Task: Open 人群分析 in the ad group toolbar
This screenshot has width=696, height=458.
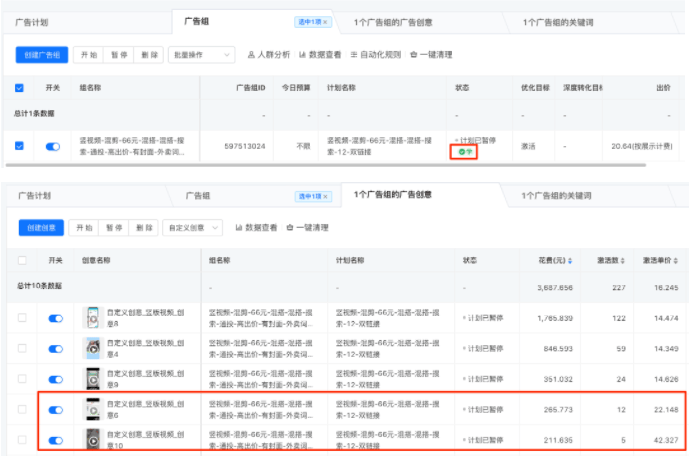Action: coord(269,55)
